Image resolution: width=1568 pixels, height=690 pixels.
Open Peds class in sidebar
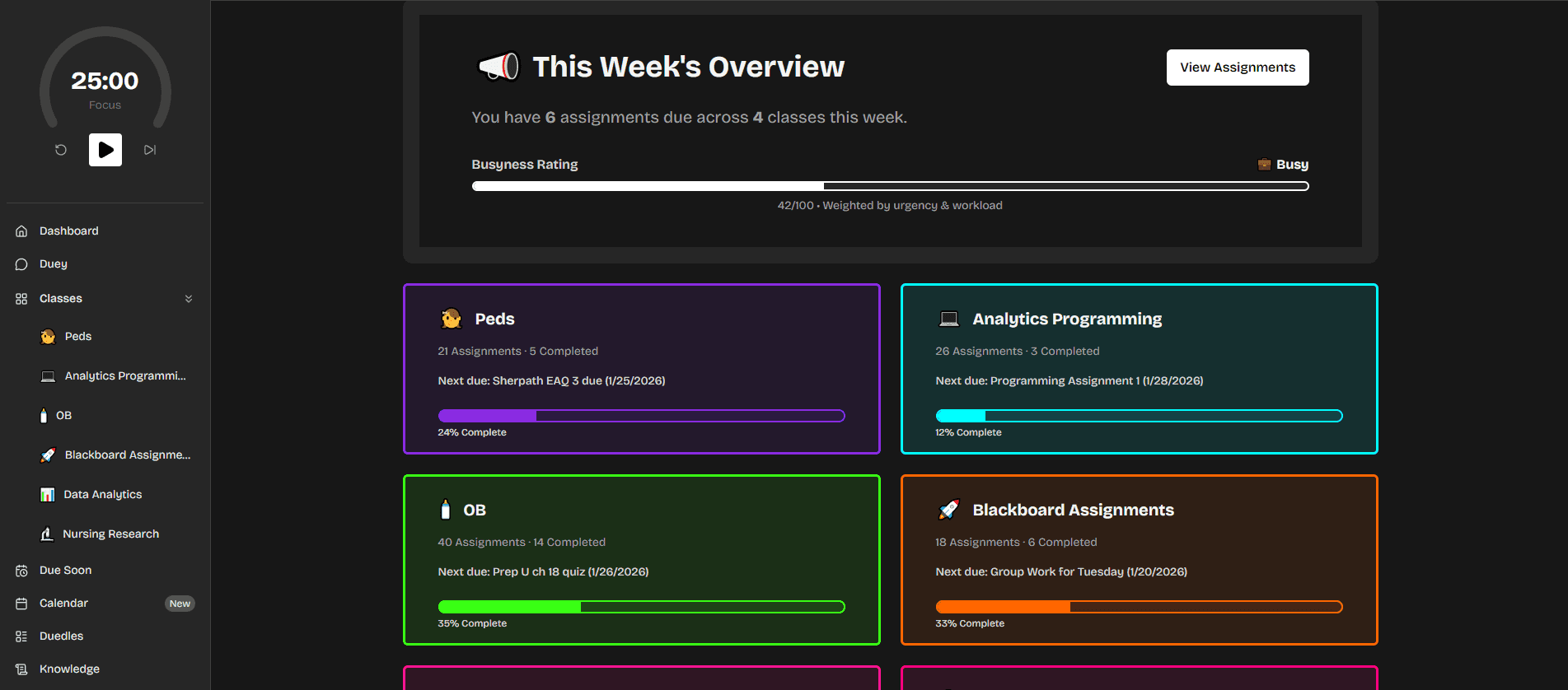coord(78,337)
